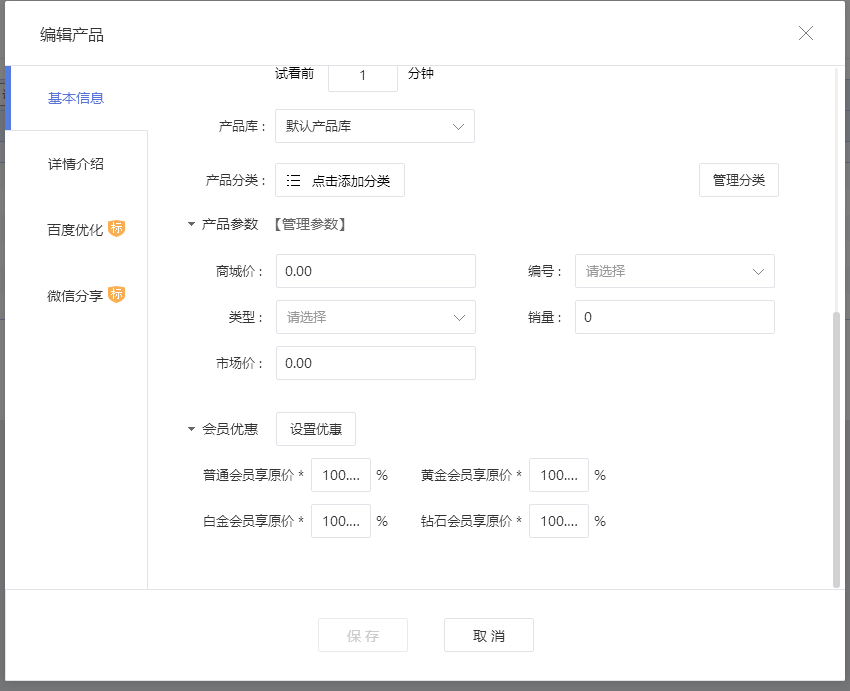Open the 类型 dropdown
Screen dimensions: 850x691
tap(376, 317)
